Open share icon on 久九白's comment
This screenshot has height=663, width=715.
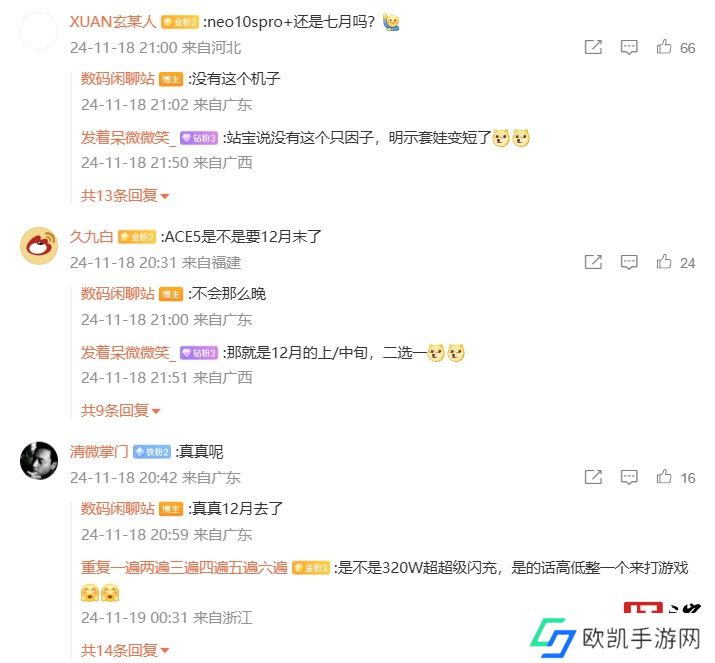[593, 262]
